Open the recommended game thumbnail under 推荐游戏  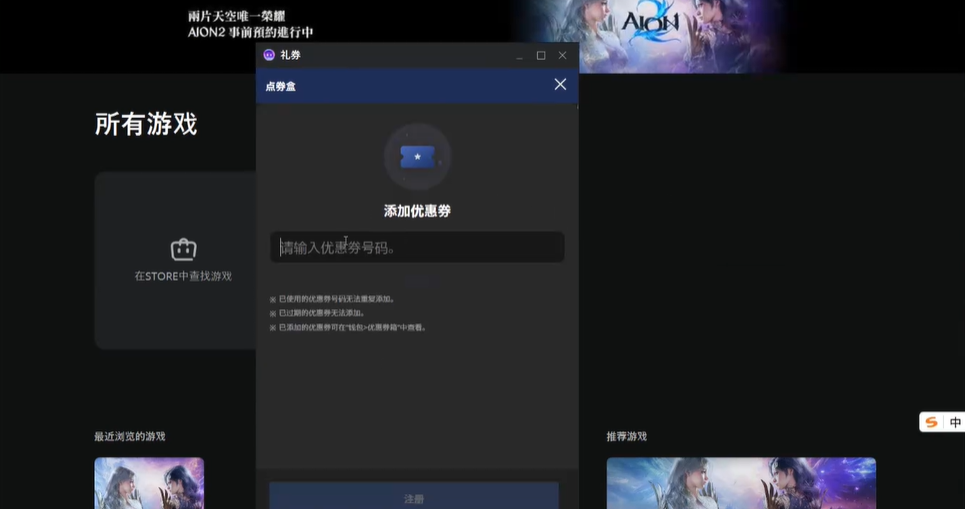pyautogui.click(x=741, y=483)
